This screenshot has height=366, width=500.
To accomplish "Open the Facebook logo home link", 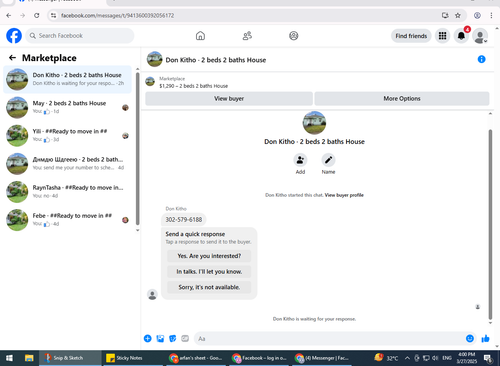I will point(14,36).
